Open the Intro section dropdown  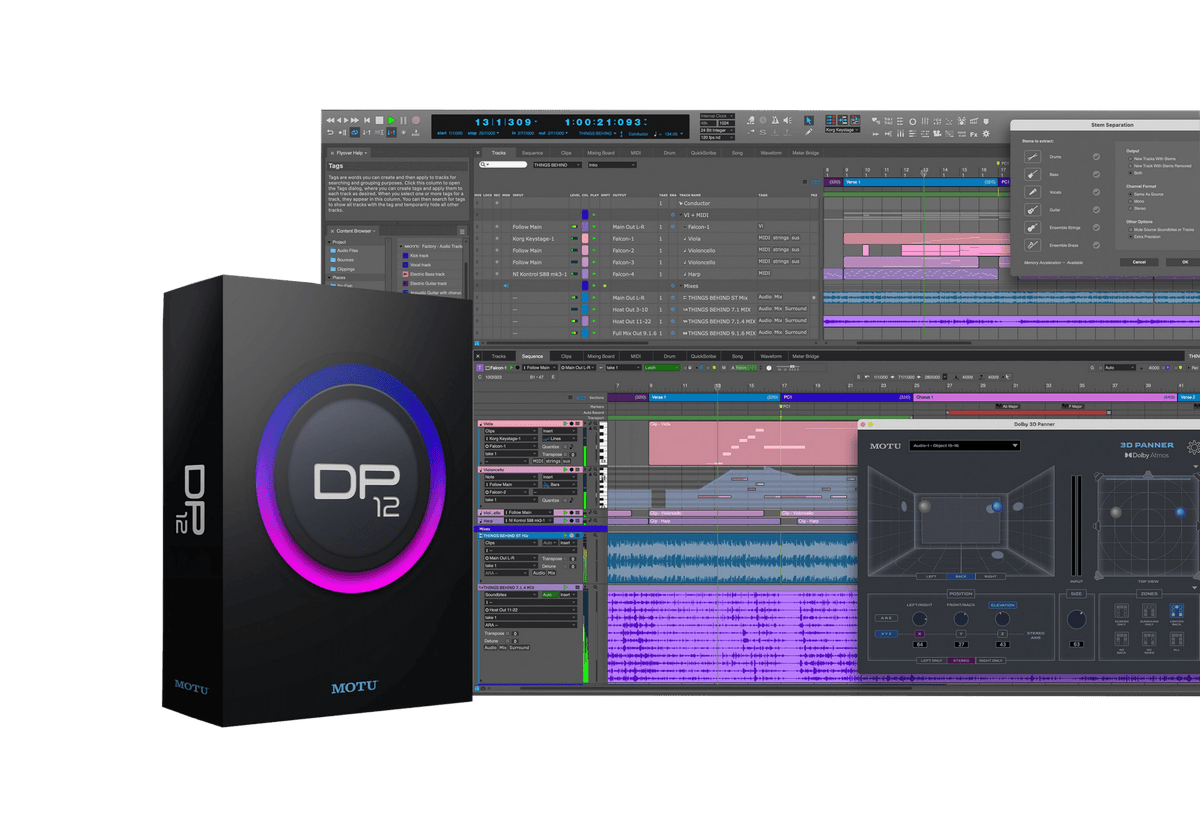pos(614,164)
